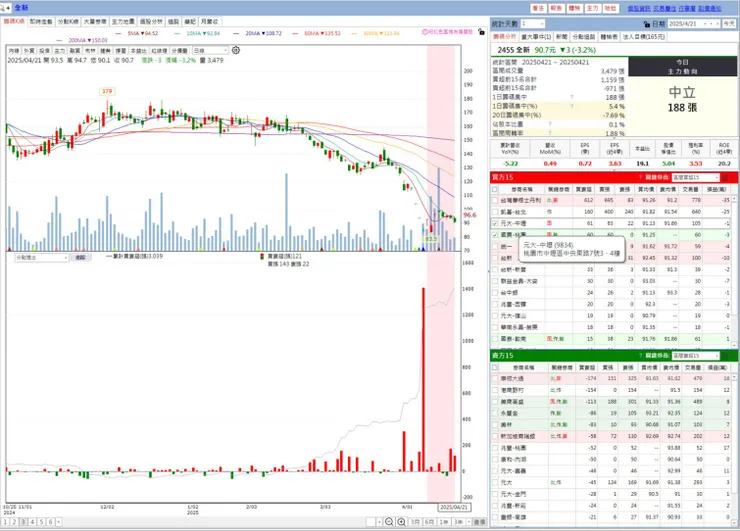Select the 1年 range button
740x531 pixels.
[x=444, y=522]
